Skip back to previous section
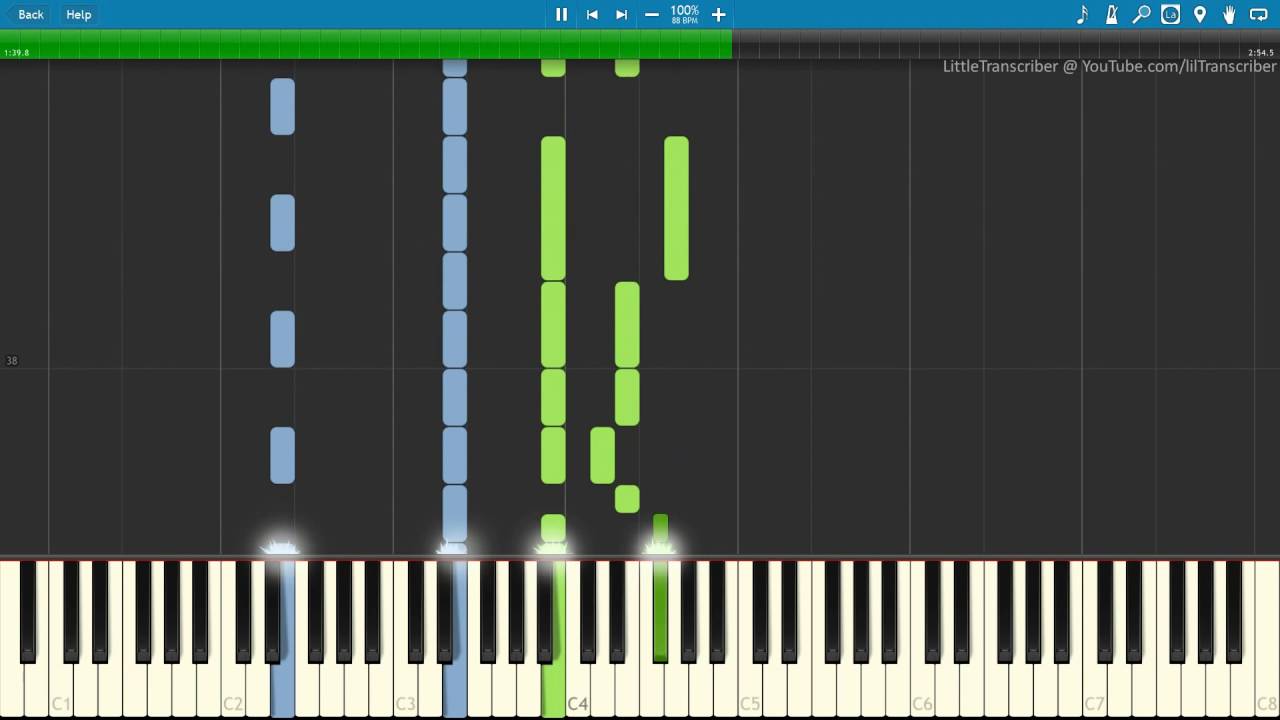This screenshot has height=720, width=1280. pyautogui.click(x=592, y=14)
